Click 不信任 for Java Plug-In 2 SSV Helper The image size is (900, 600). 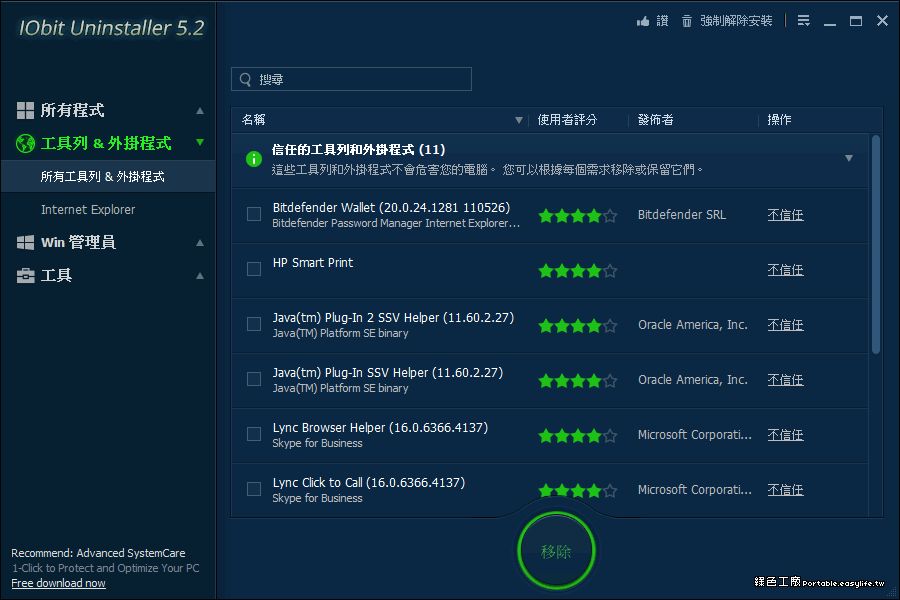click(785, 325)
